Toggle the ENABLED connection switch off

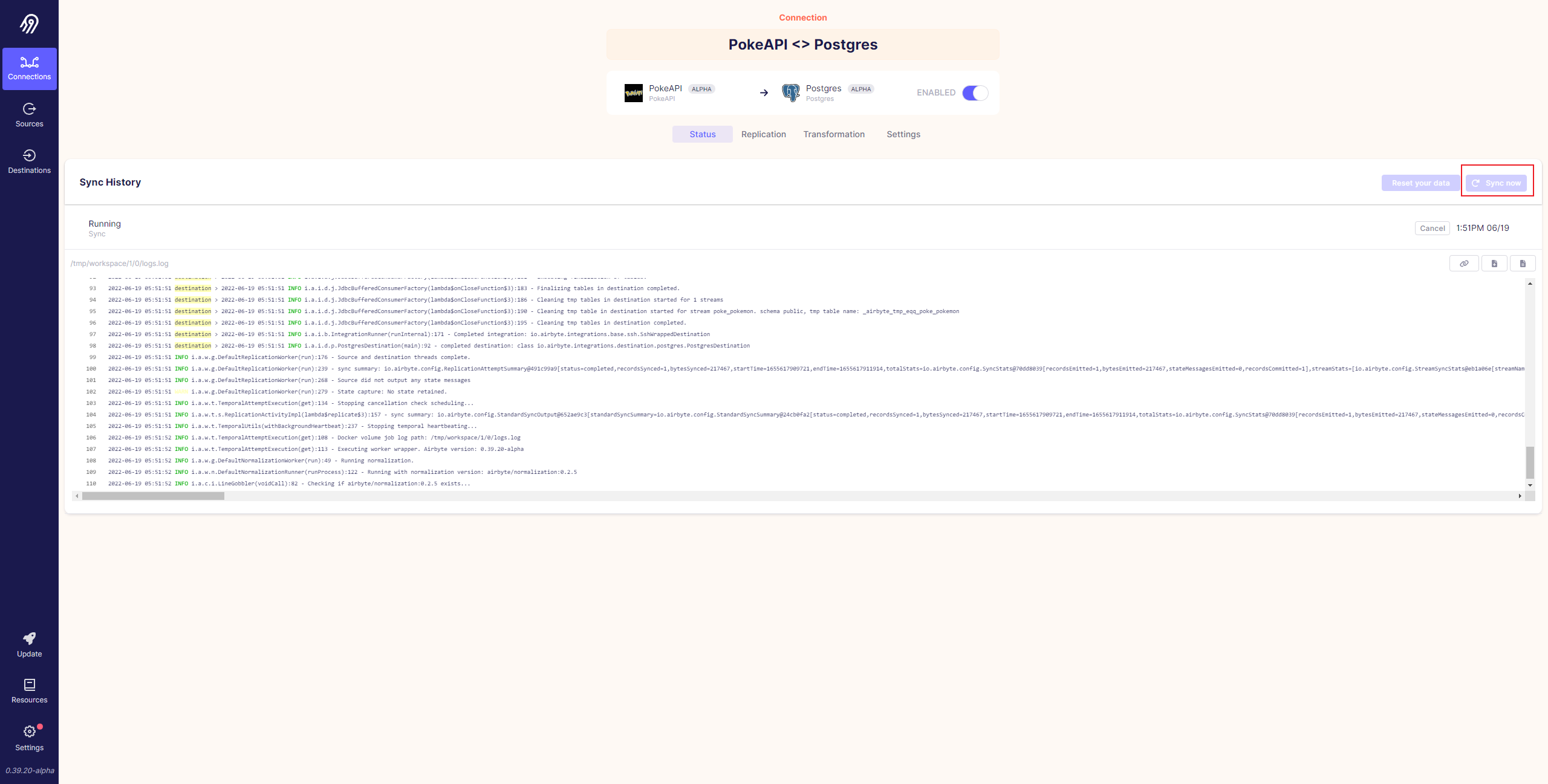click(x=975, y=93)
